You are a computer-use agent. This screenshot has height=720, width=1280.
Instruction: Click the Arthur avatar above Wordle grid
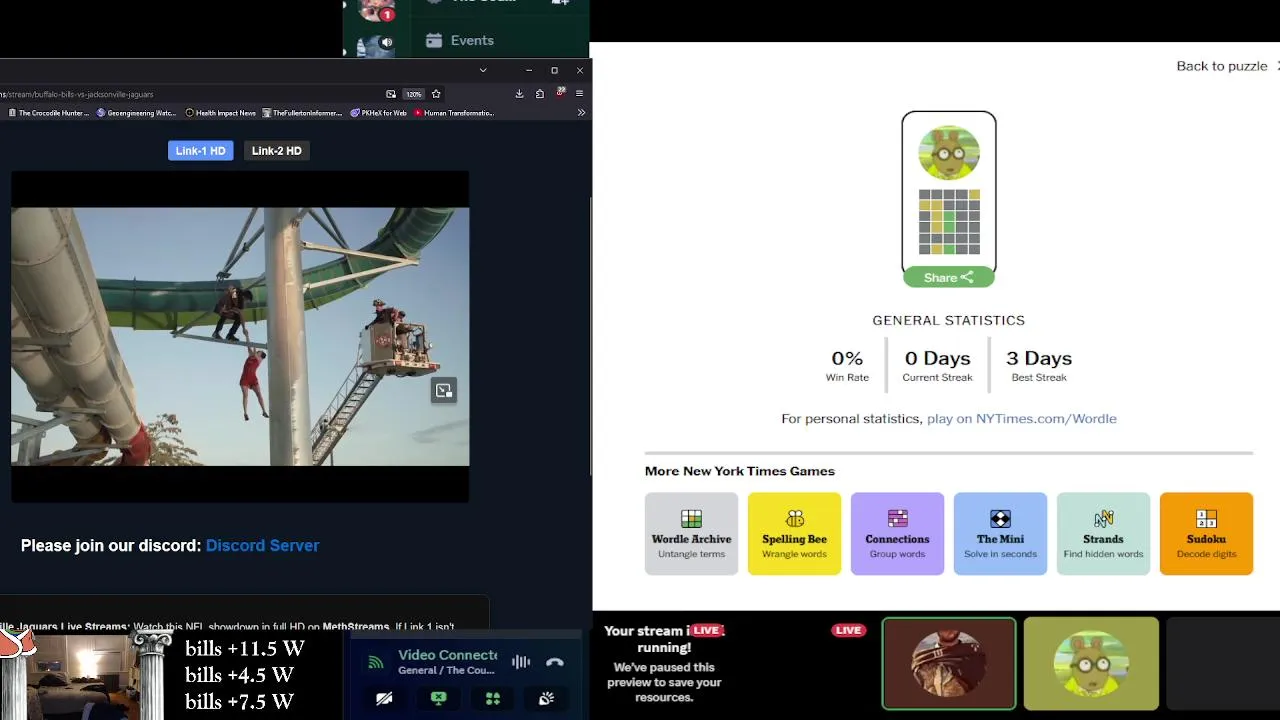pos(949,152)
